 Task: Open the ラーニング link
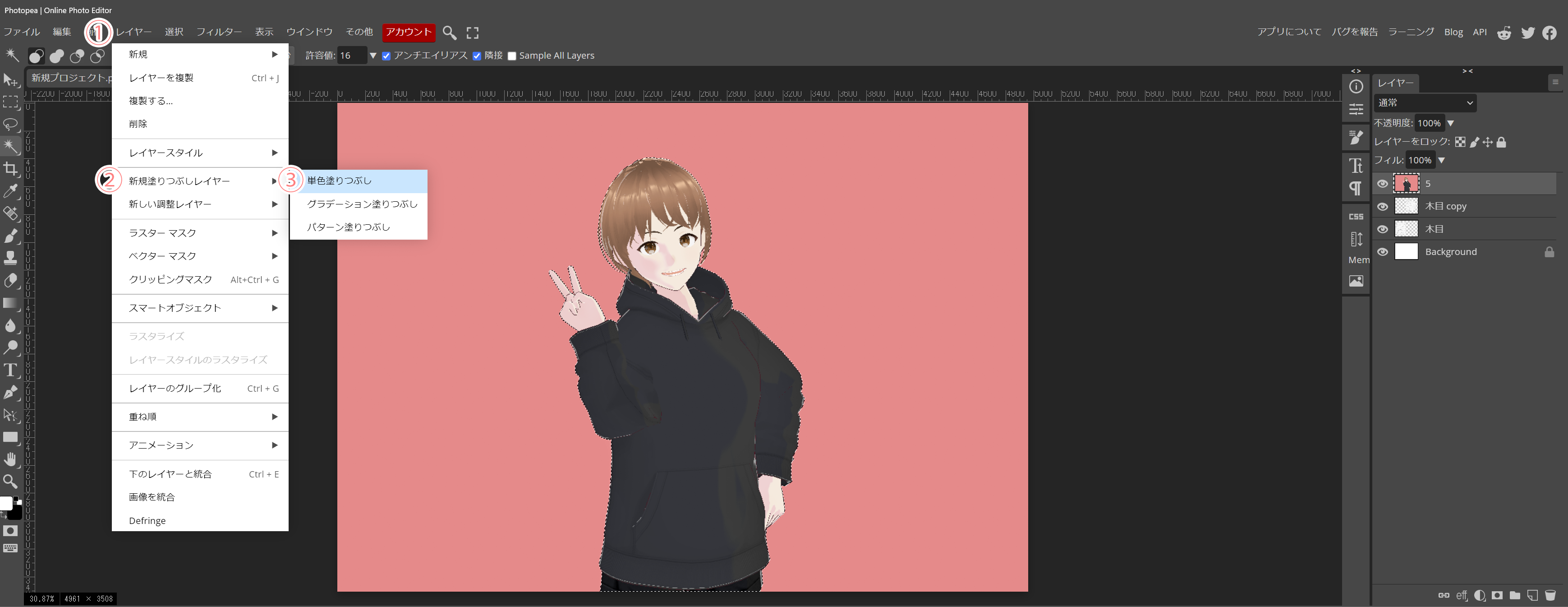(x=1410, y=32)
